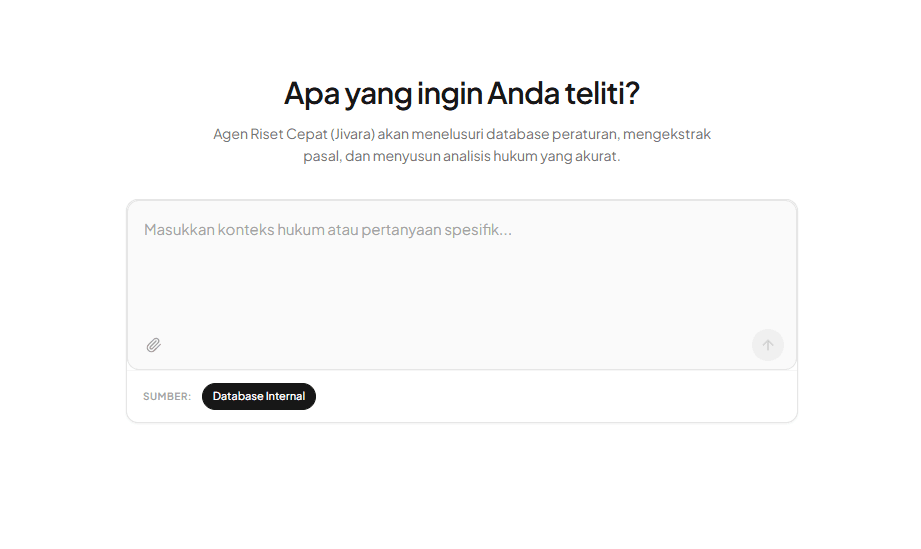Toggle the Database Internal source chip

tap(258, 396)
